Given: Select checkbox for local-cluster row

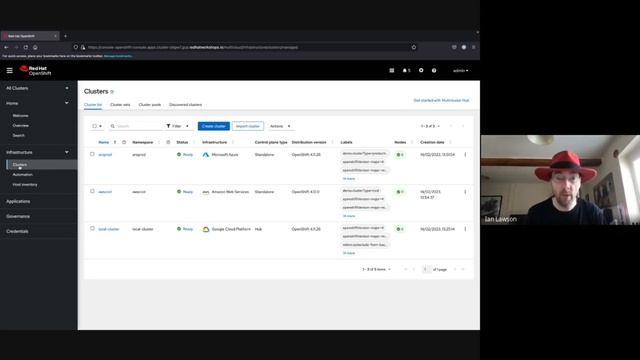Looking at the screenshot, I should click(x=92, y=229).
